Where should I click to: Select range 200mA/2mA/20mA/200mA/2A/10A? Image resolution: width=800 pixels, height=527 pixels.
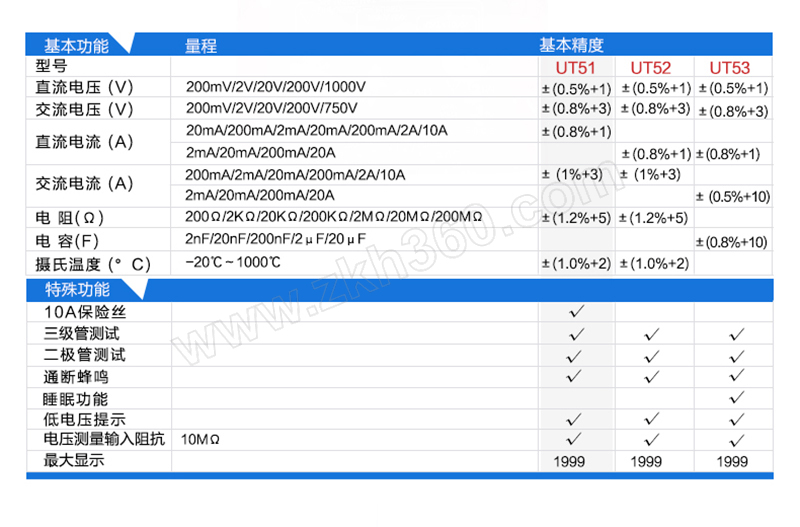[295, 175]
